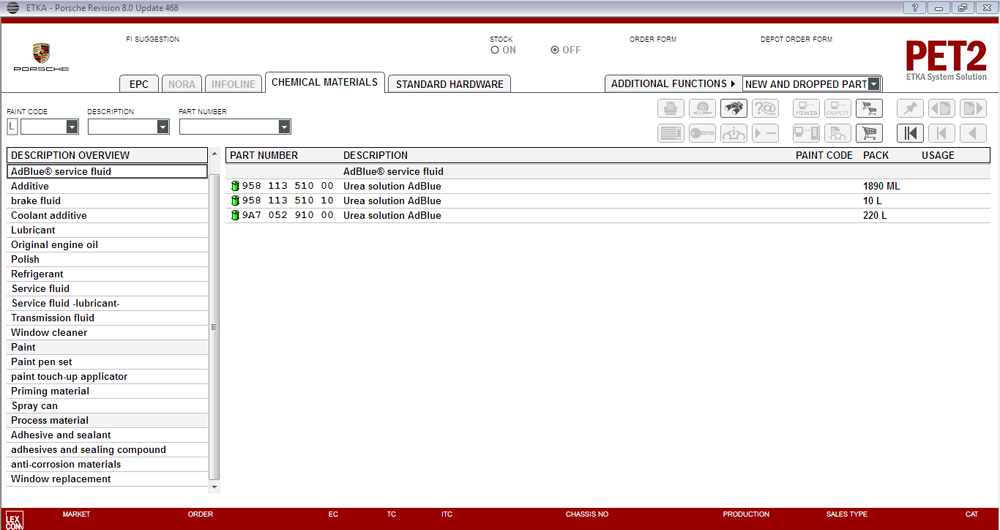
Task: Select the CHEMICAL MATERIALS tab
Action: pos(325,82)
